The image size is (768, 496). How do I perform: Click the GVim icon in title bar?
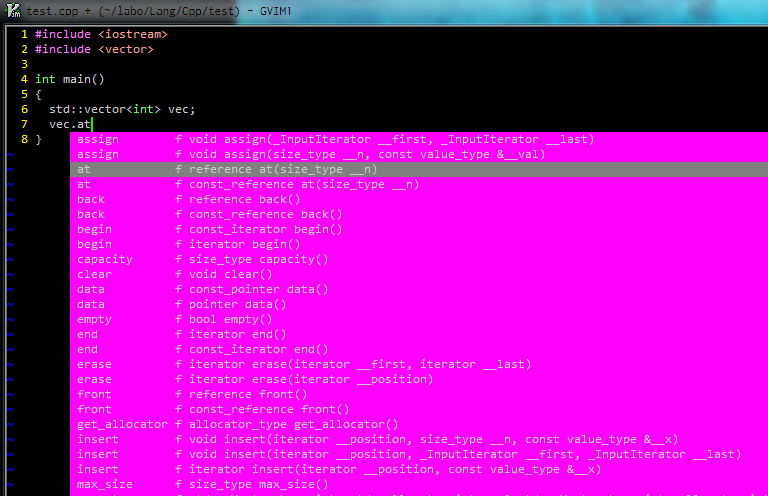[13, 10]
